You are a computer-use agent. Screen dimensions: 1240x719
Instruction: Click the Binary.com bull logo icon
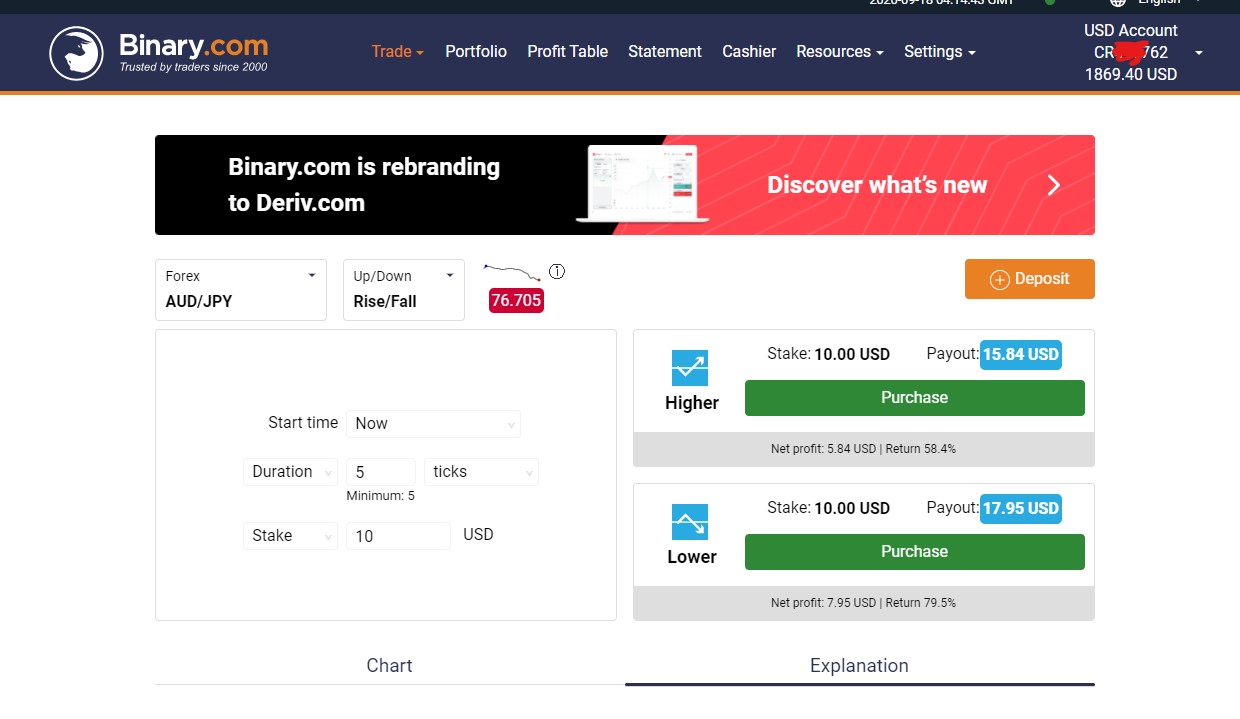[77, 53]
